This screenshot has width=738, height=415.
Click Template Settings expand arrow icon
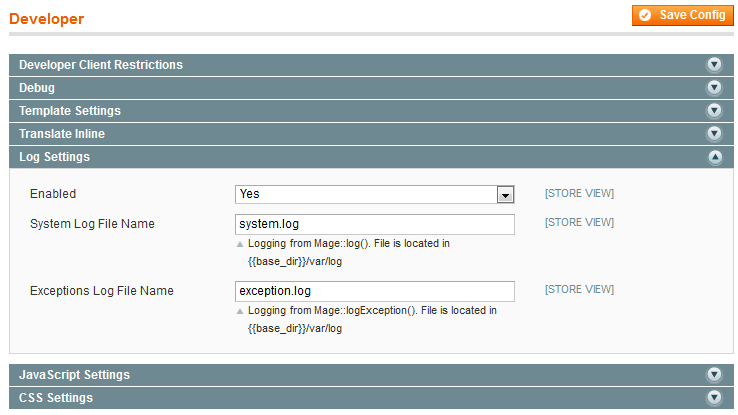point(714,111)
